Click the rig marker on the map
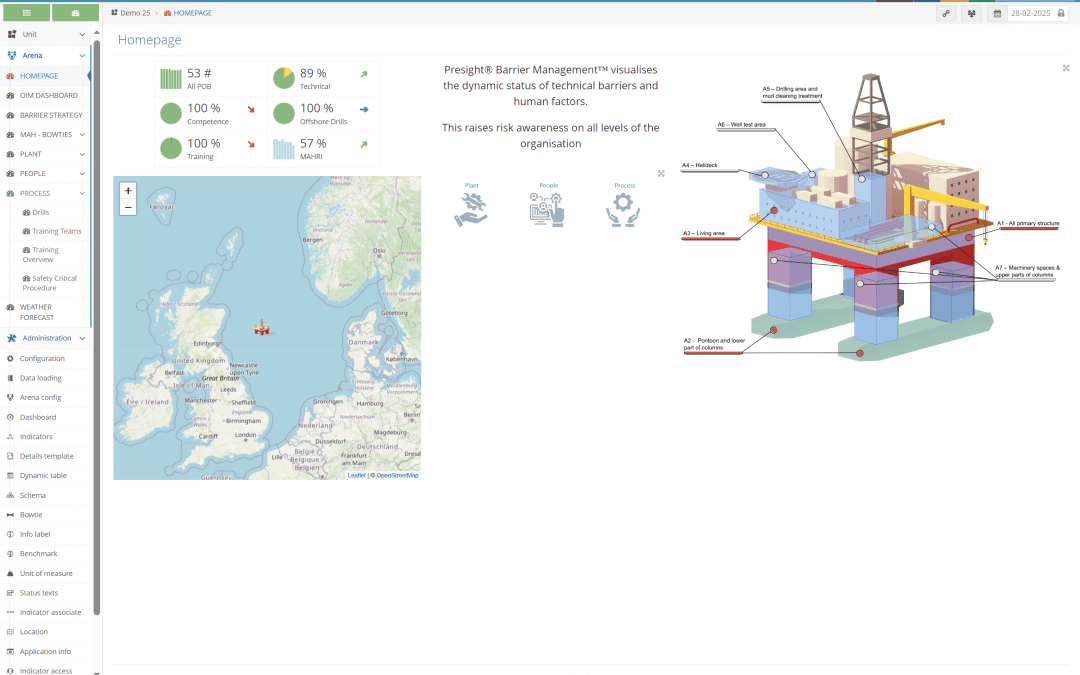Viewport: 1080px width, 675px height. [x=262, y=327]
